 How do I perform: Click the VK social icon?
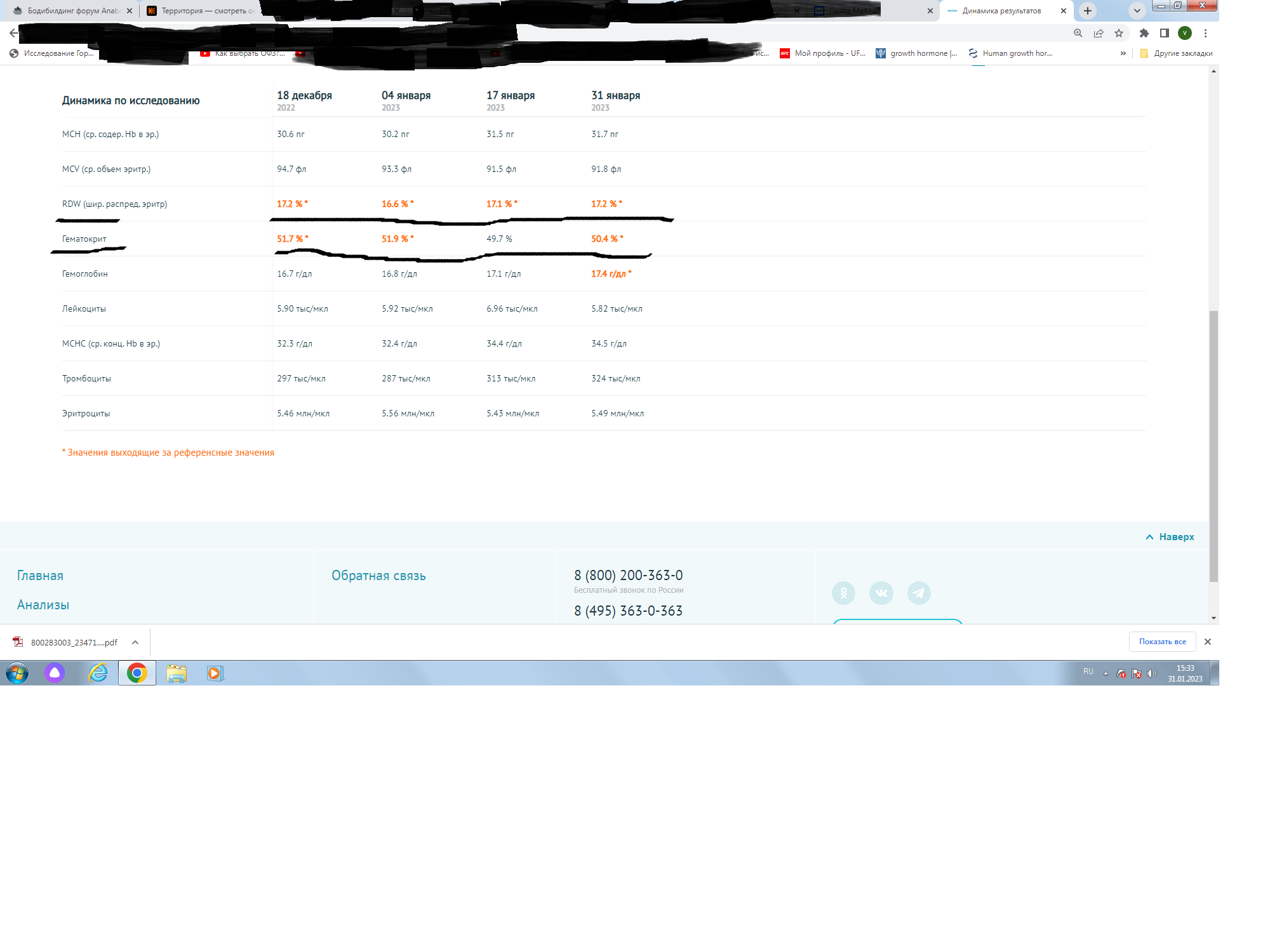click(x=881, y=593)
